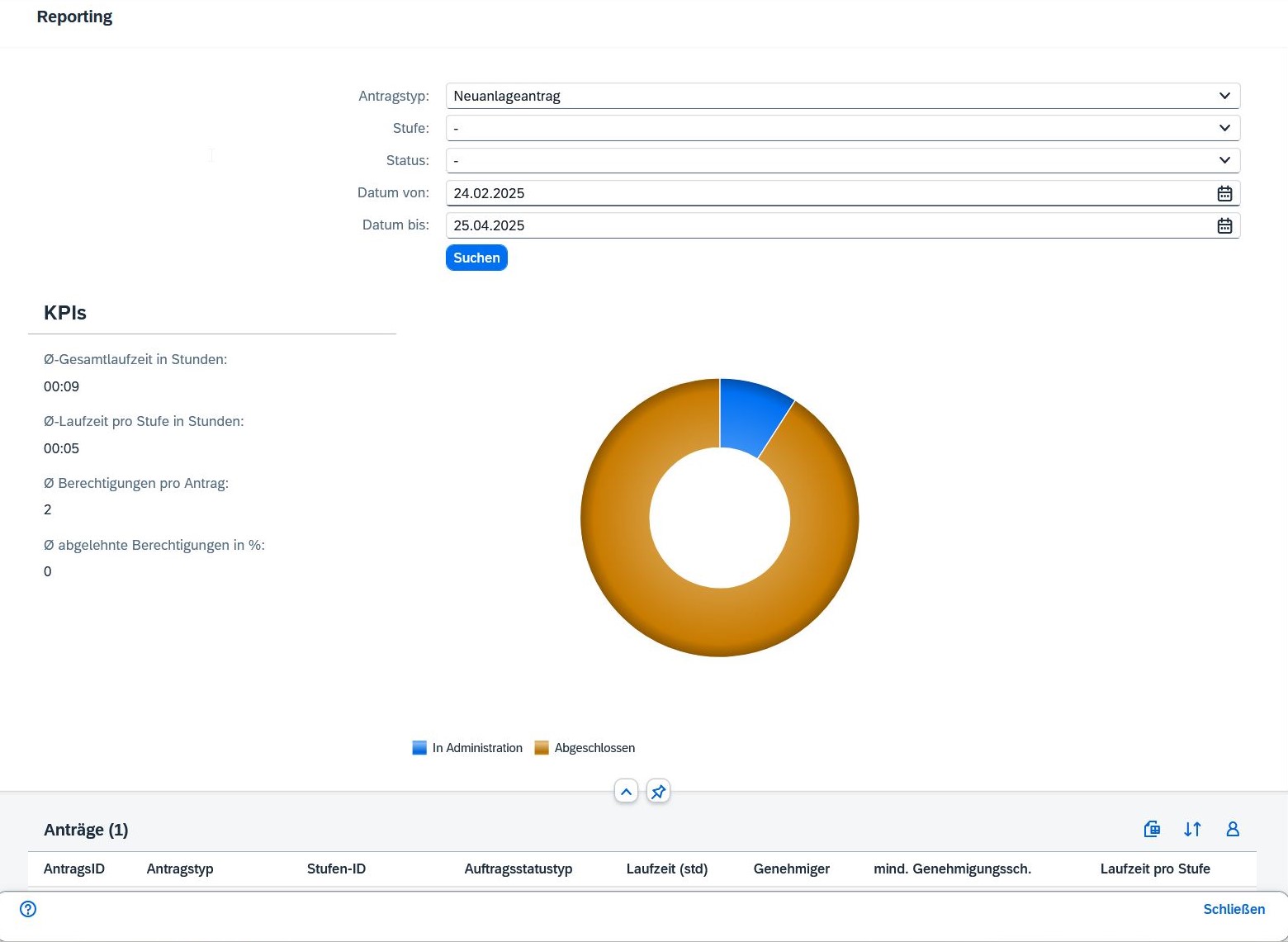Toggle the In Administration legend entry

(468, 748)
